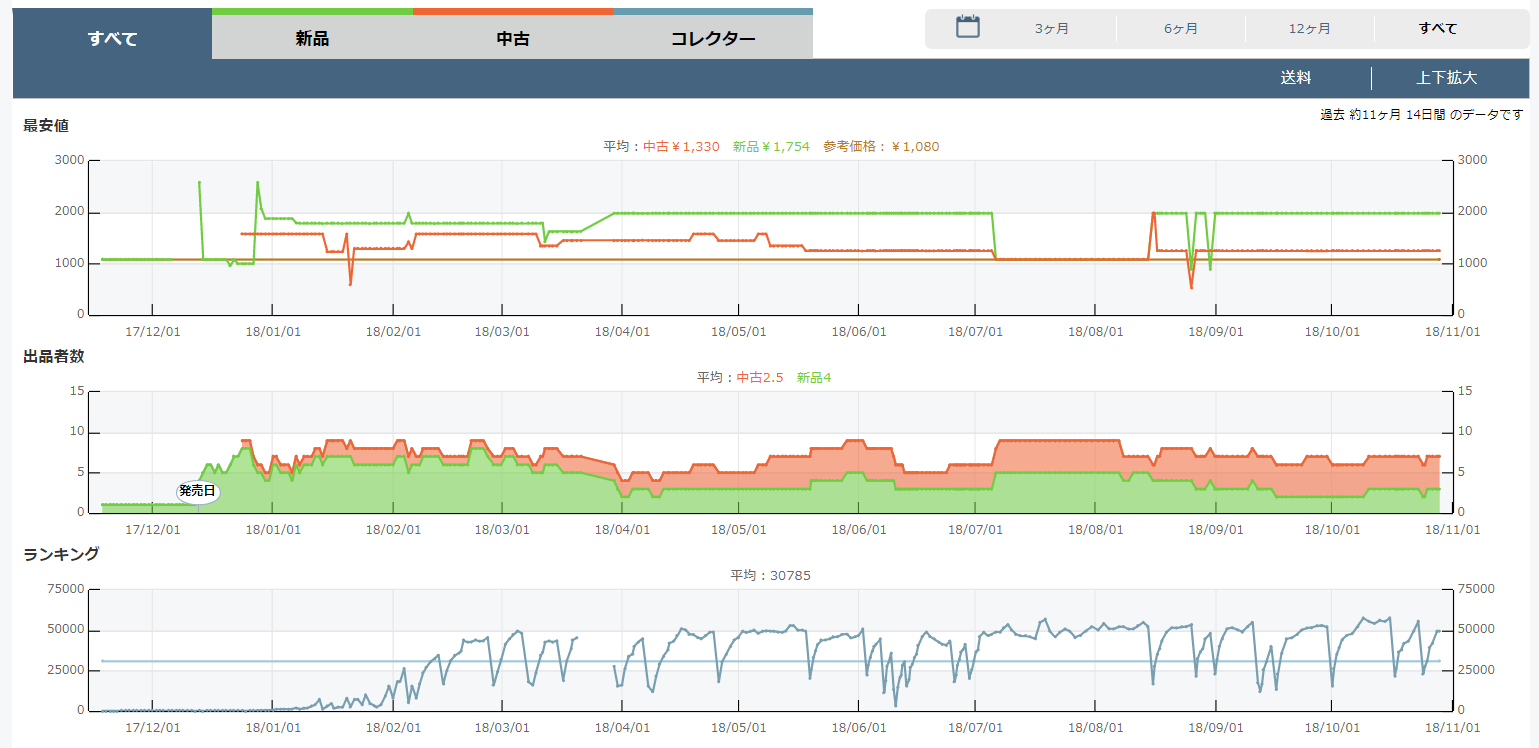Select the 中古 tab
This screenshot has height=748, width=1539.
click(x=513, y=39)
